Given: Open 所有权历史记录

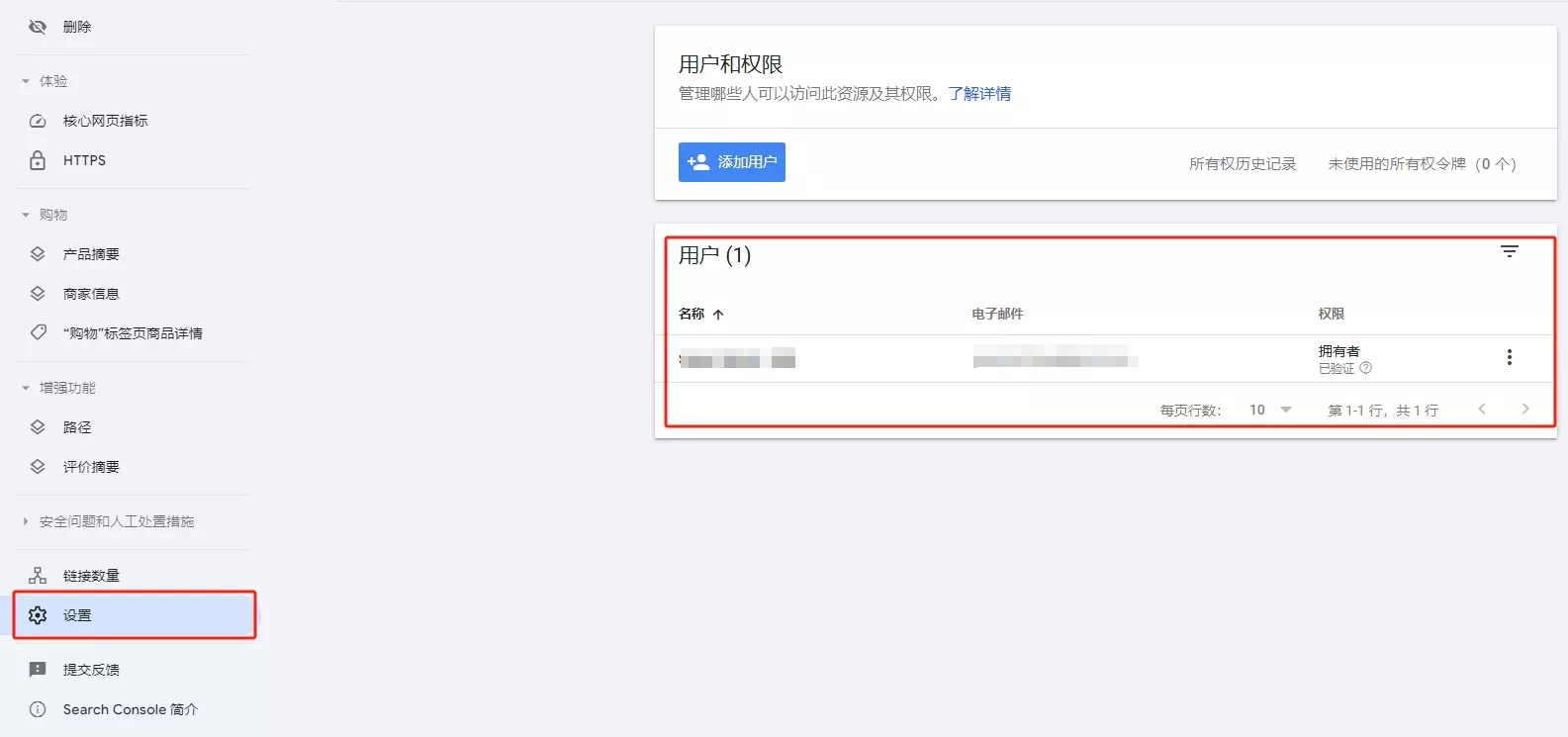Looking at the screenshot, I should [x=1242, y=164].
